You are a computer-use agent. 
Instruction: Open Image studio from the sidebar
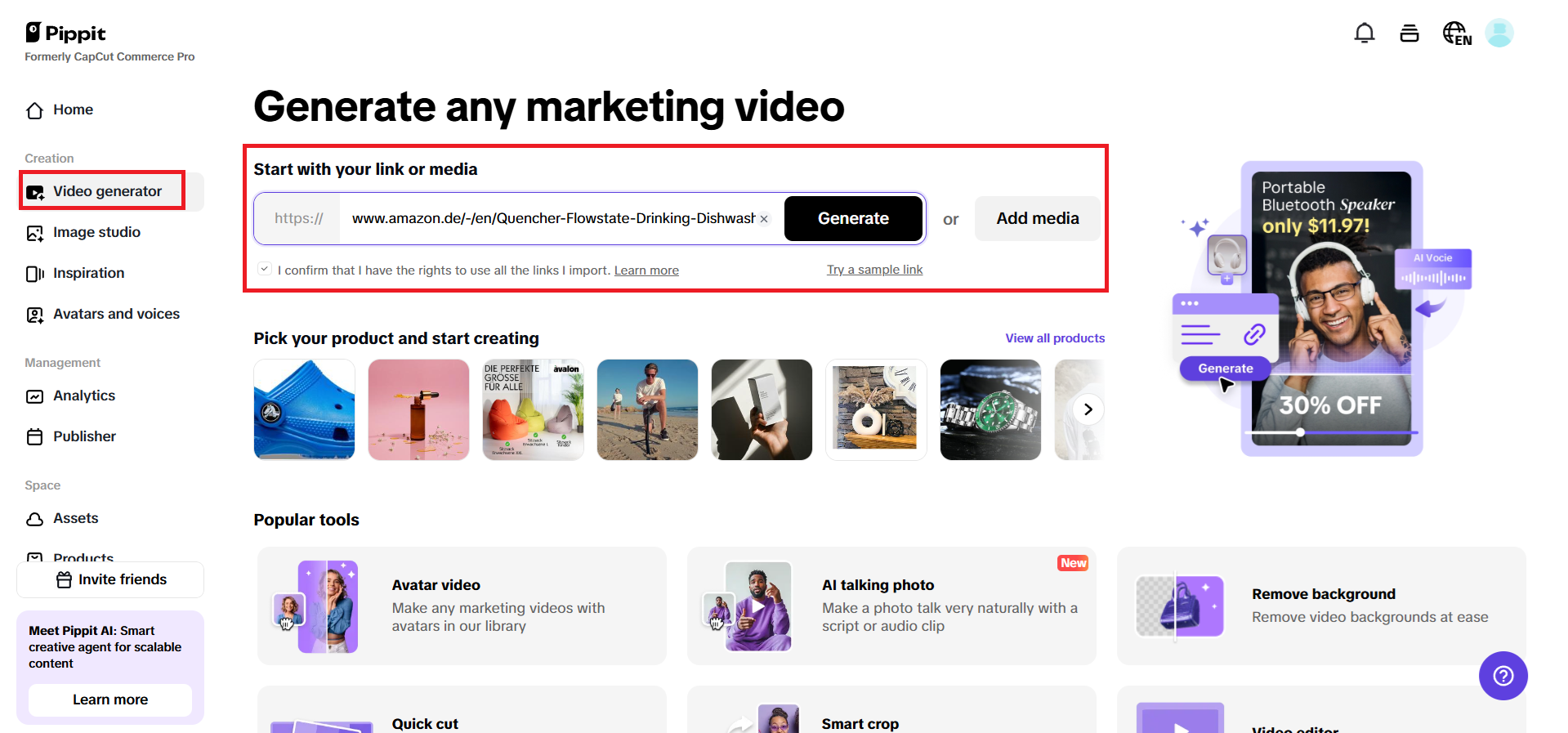[x=96, y=232]
